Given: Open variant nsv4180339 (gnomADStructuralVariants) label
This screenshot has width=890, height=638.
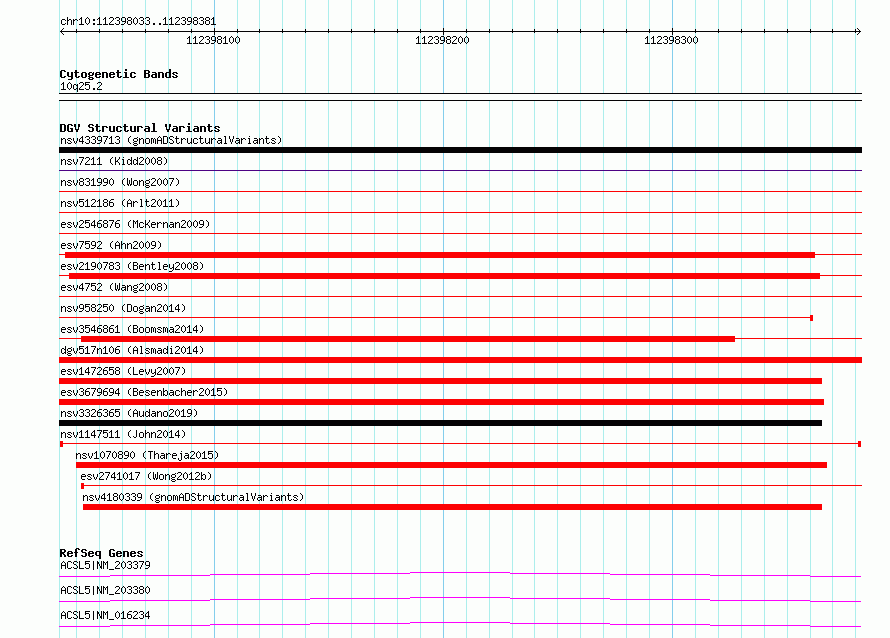Looking at the screenshot, I should pos(193,497).
